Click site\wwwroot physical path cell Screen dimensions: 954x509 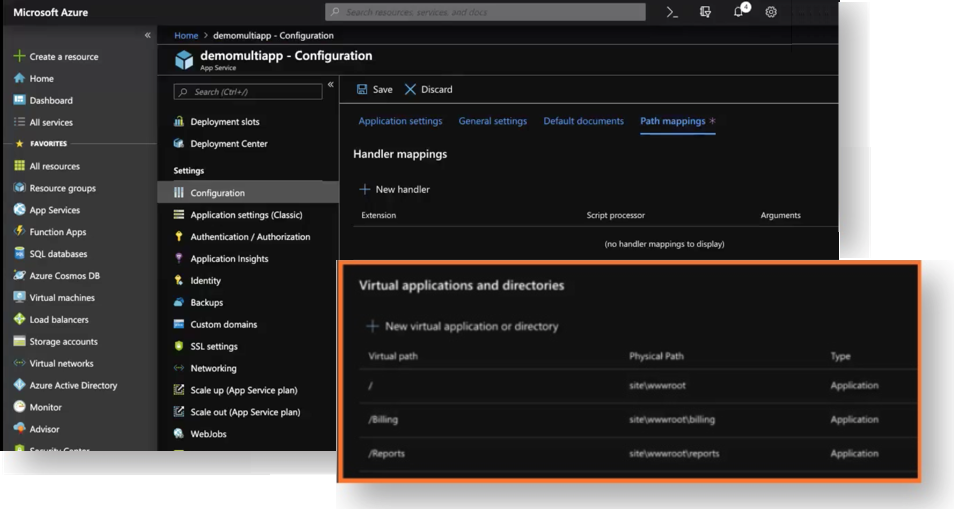(657, 386)
